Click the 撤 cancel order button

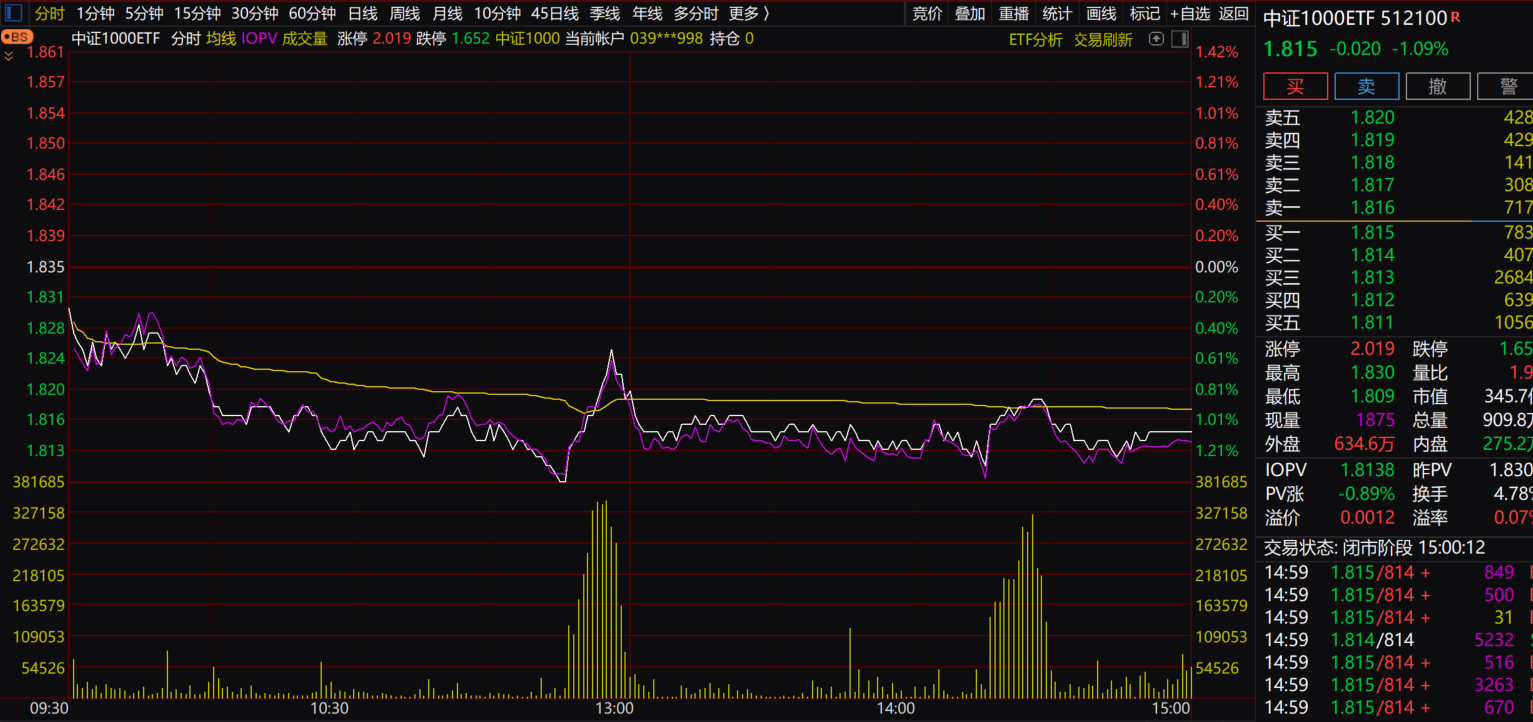(1437, 86)
